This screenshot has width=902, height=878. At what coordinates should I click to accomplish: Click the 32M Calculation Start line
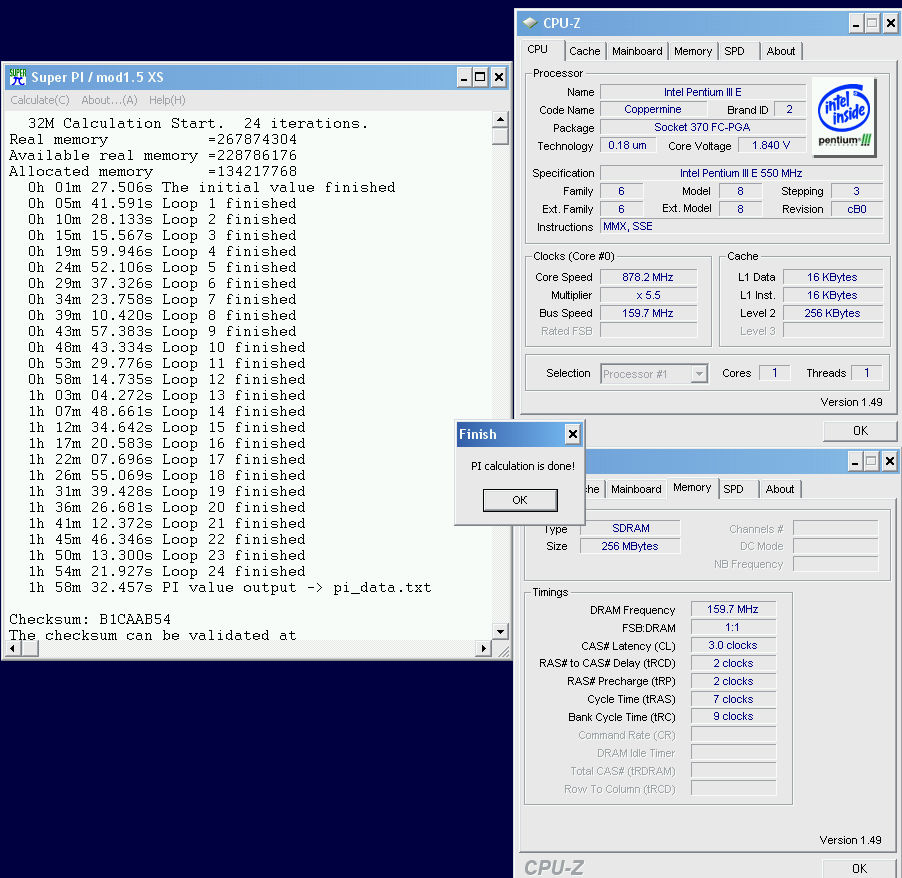tap(198, 124)
